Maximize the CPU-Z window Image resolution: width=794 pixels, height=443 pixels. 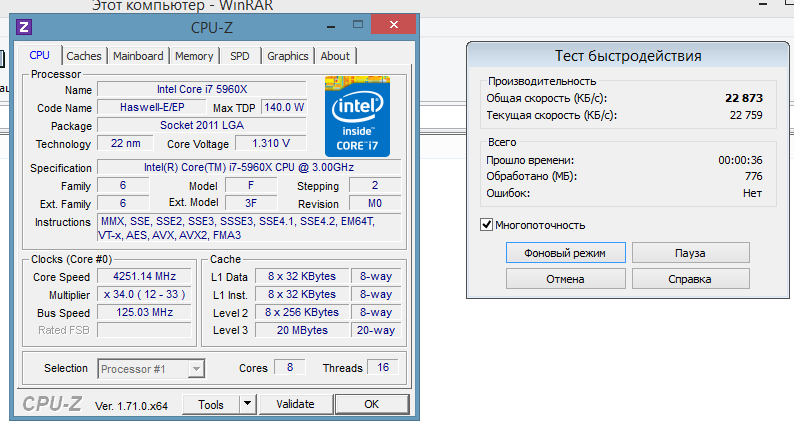point(358,24)
